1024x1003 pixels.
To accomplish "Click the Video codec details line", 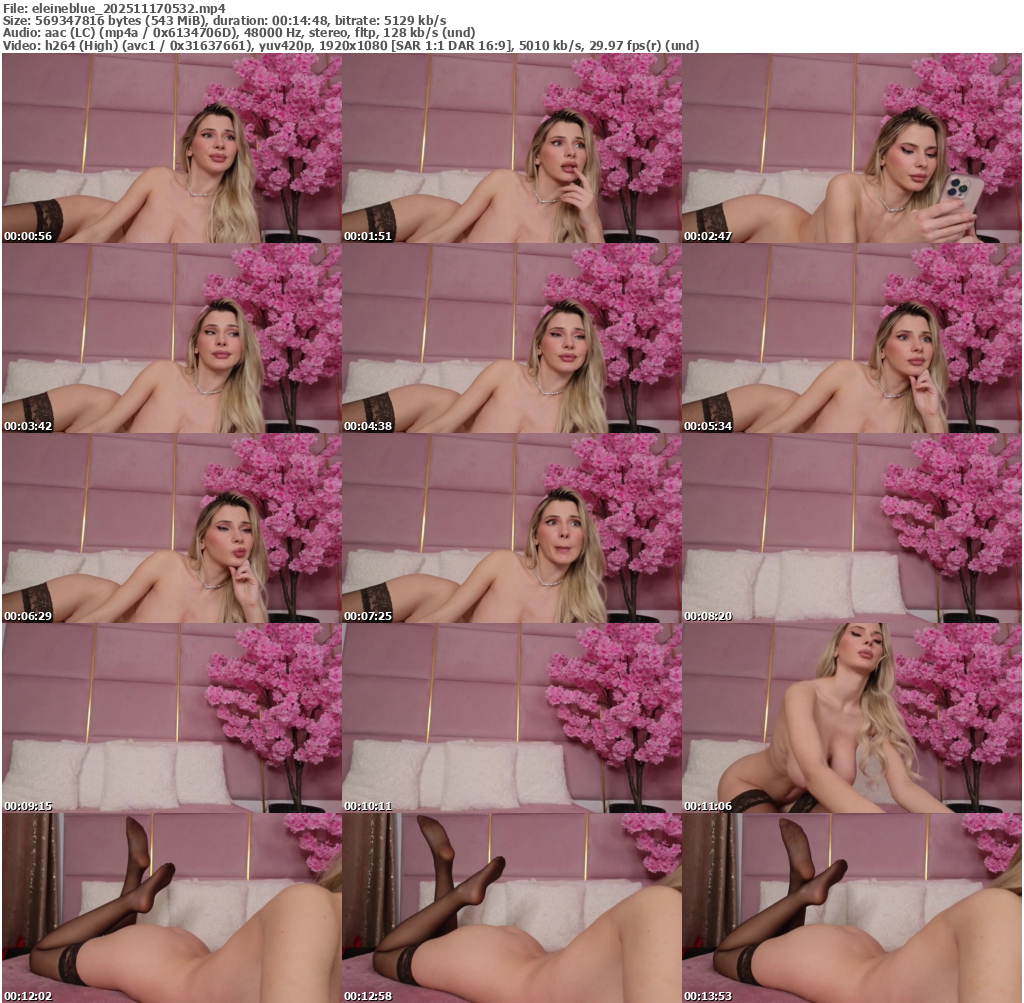I will tap(351, 46).
